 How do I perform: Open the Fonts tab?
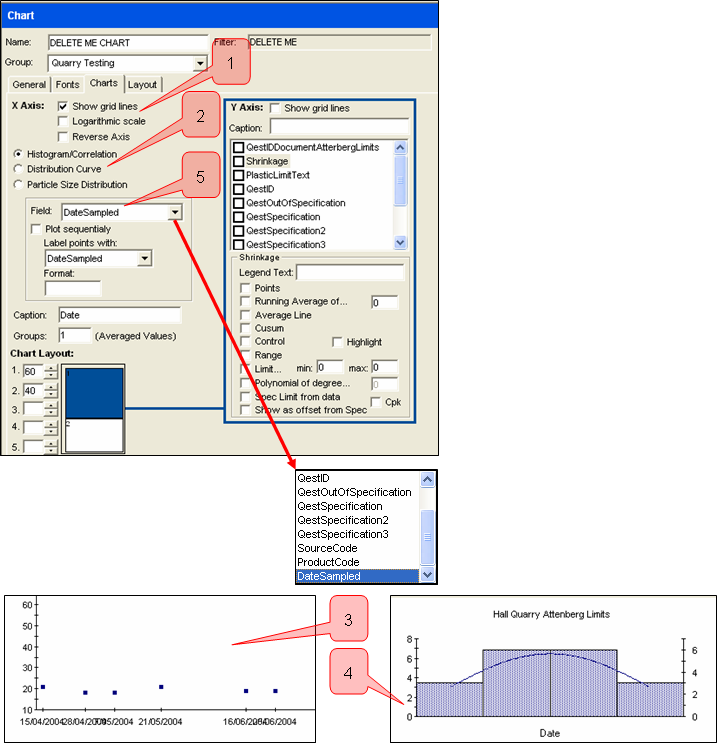pos(67,85)
